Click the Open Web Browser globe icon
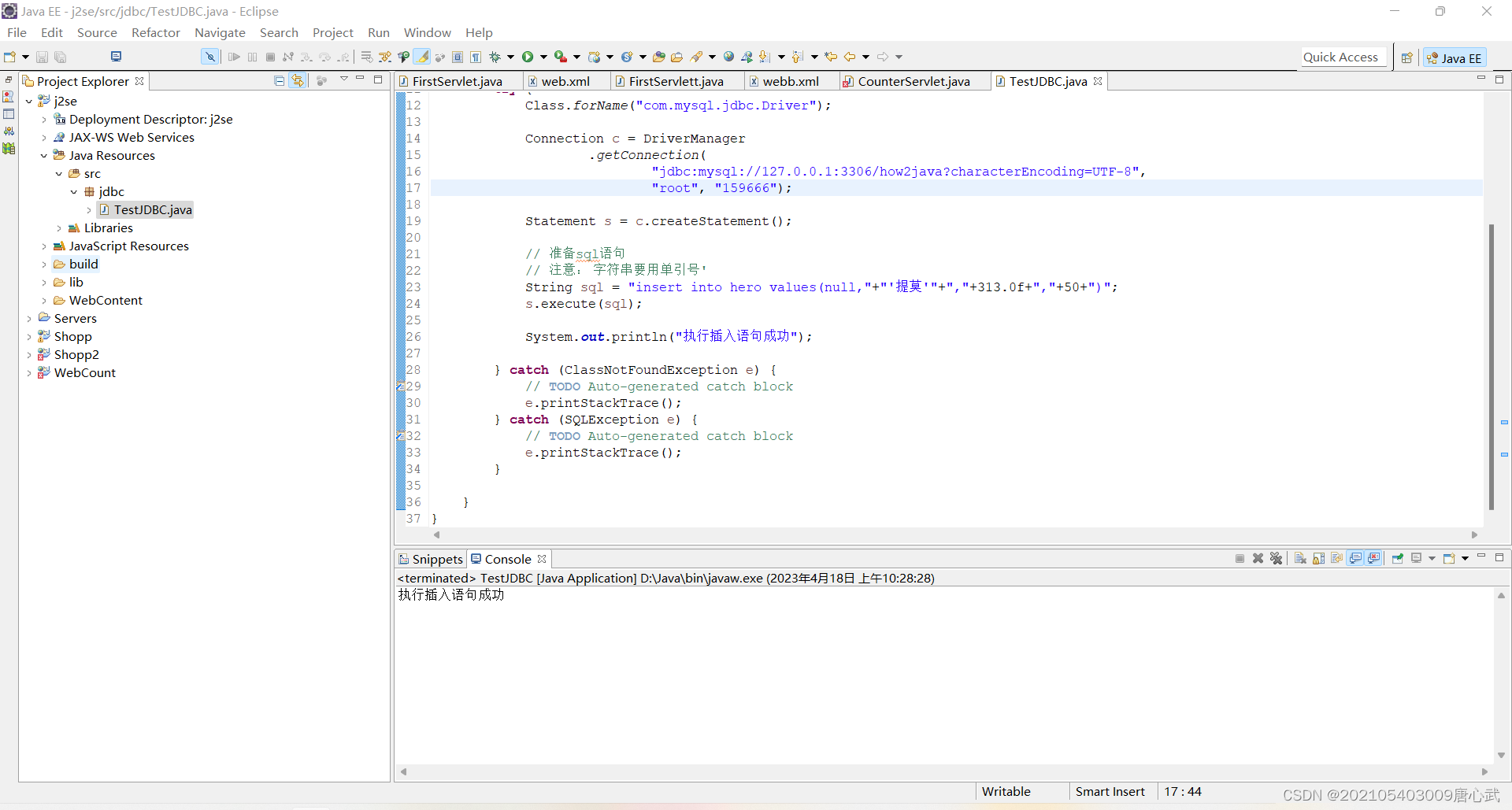 (729, 57)
